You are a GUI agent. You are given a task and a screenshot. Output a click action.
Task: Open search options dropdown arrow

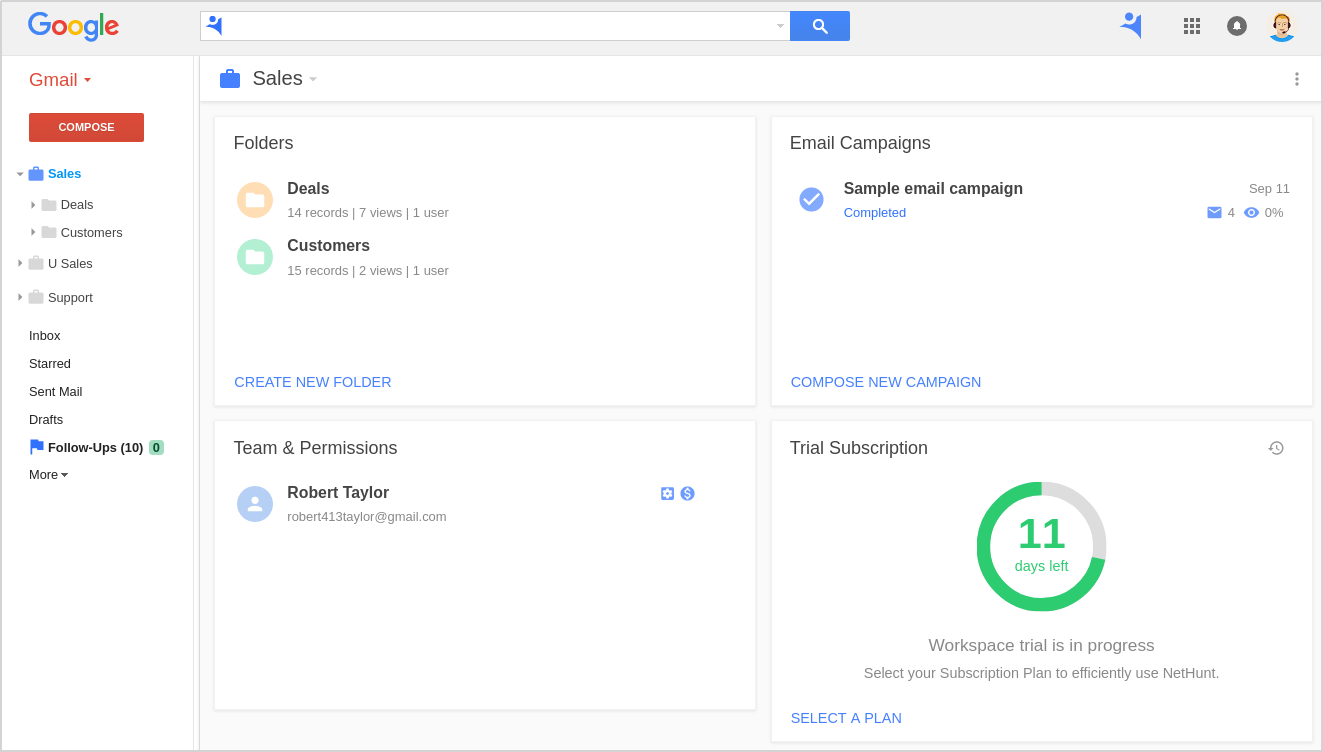781,26
